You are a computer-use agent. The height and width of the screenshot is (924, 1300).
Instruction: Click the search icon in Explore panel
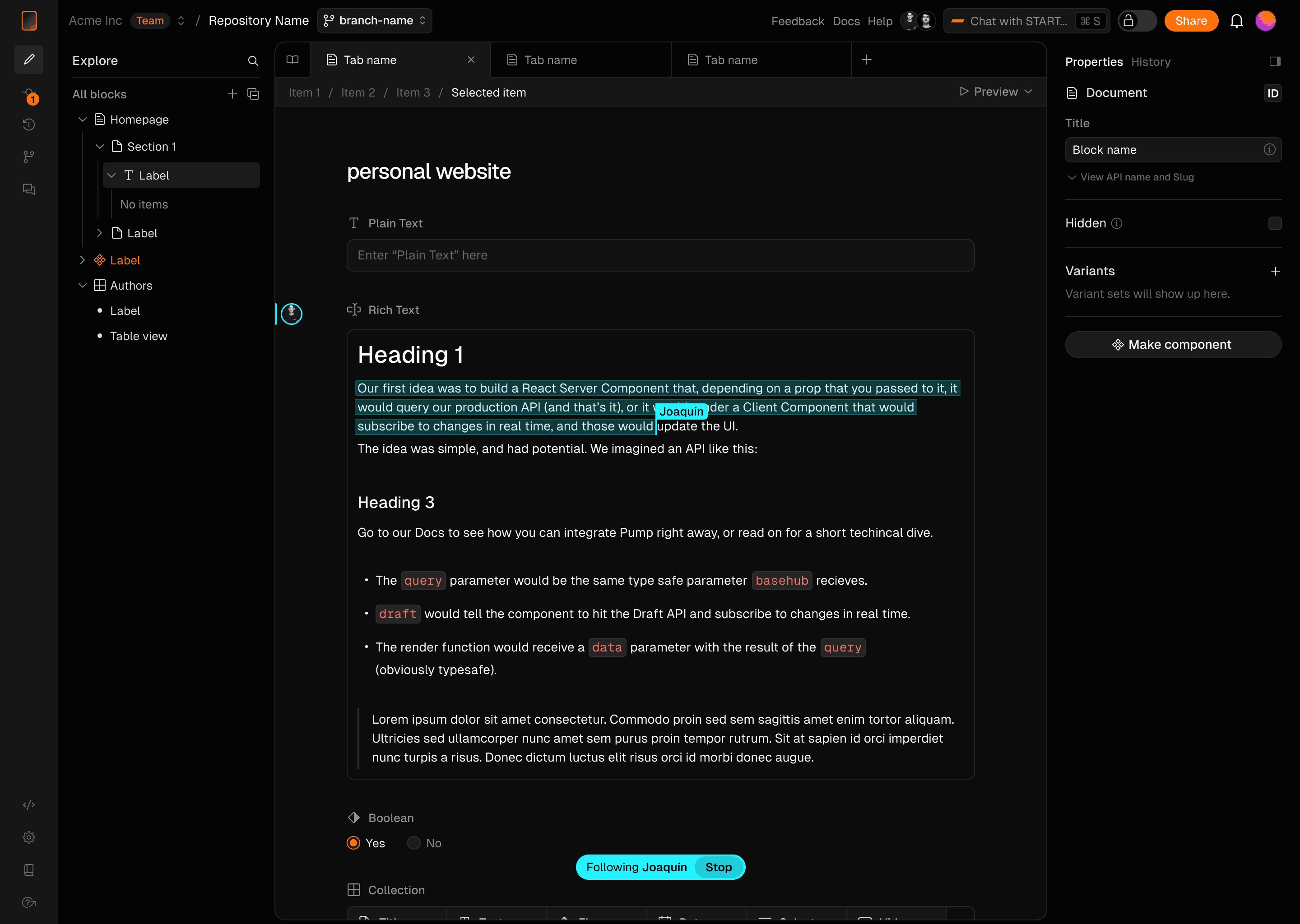(253, 61)
